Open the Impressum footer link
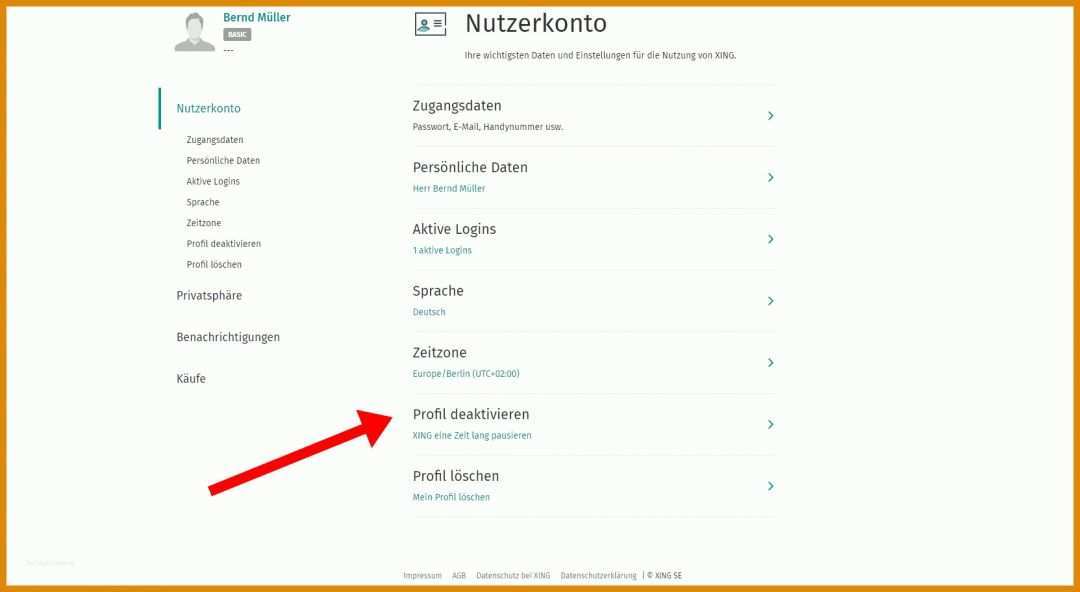This screenshot has width=1080, height=592. pyautogui.click(x=422, y=575)
